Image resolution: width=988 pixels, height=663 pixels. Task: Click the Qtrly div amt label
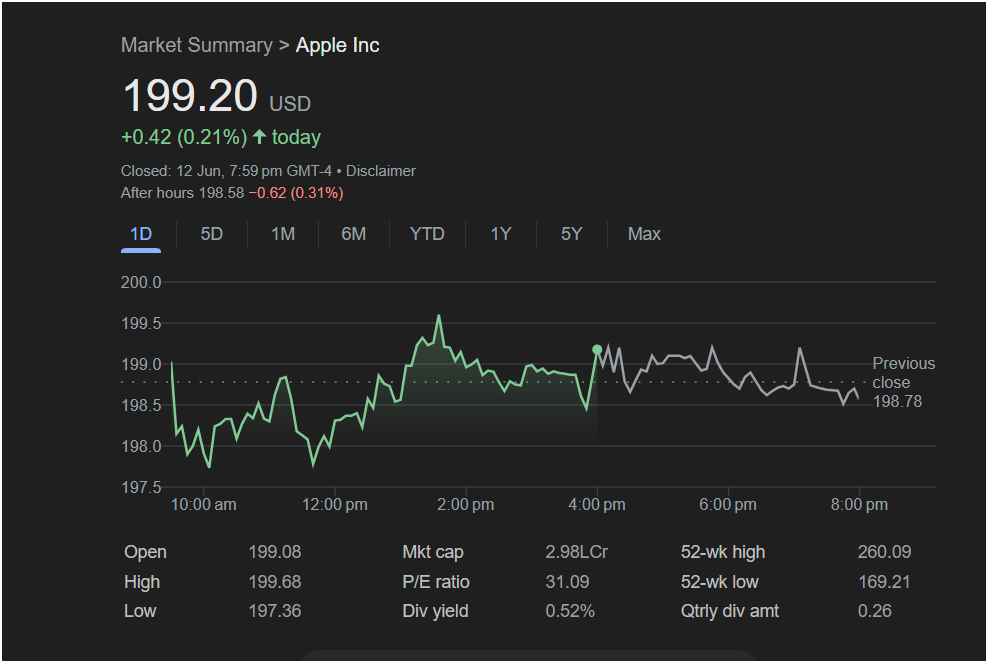730,611
